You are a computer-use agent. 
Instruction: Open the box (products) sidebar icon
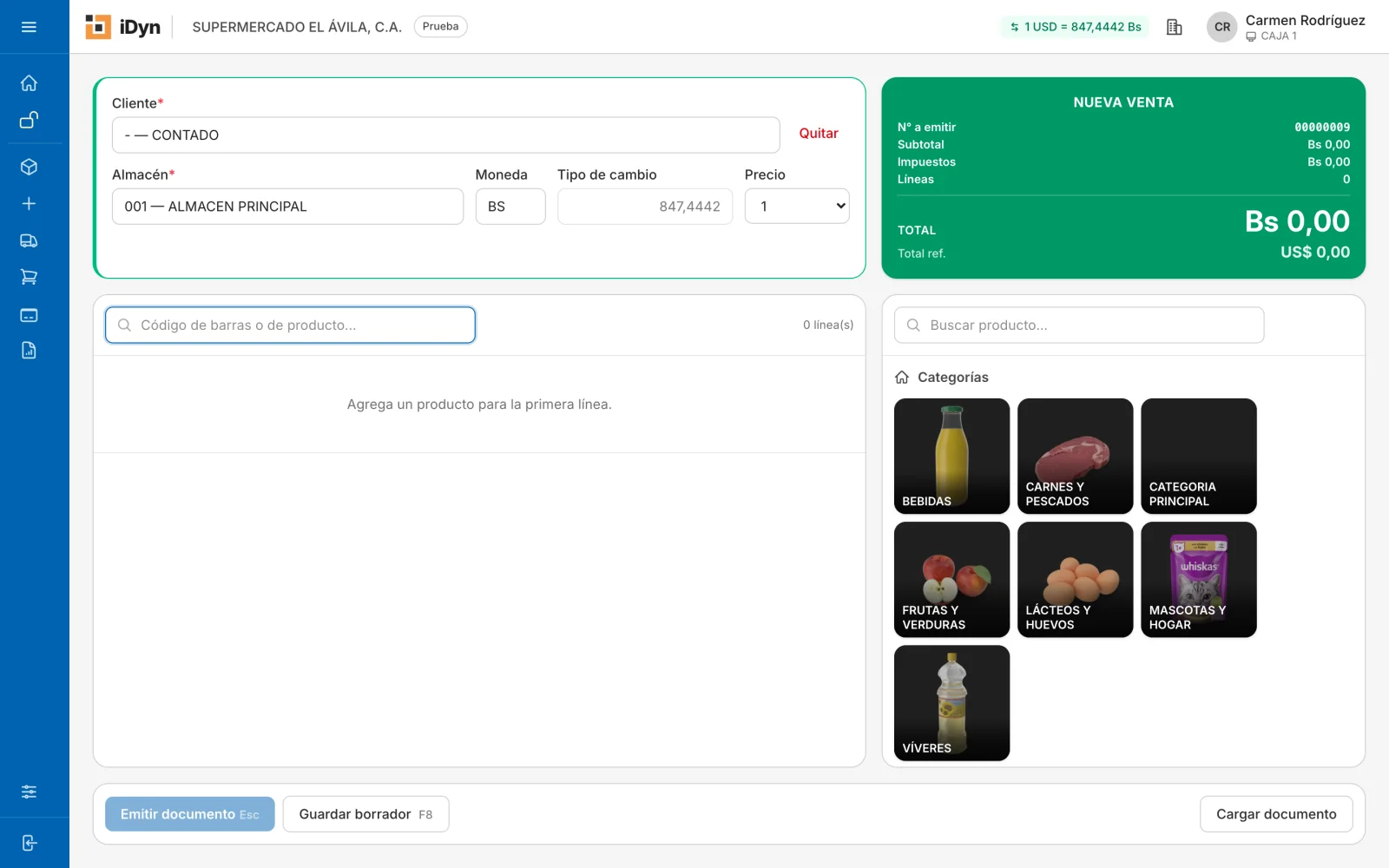29,167
